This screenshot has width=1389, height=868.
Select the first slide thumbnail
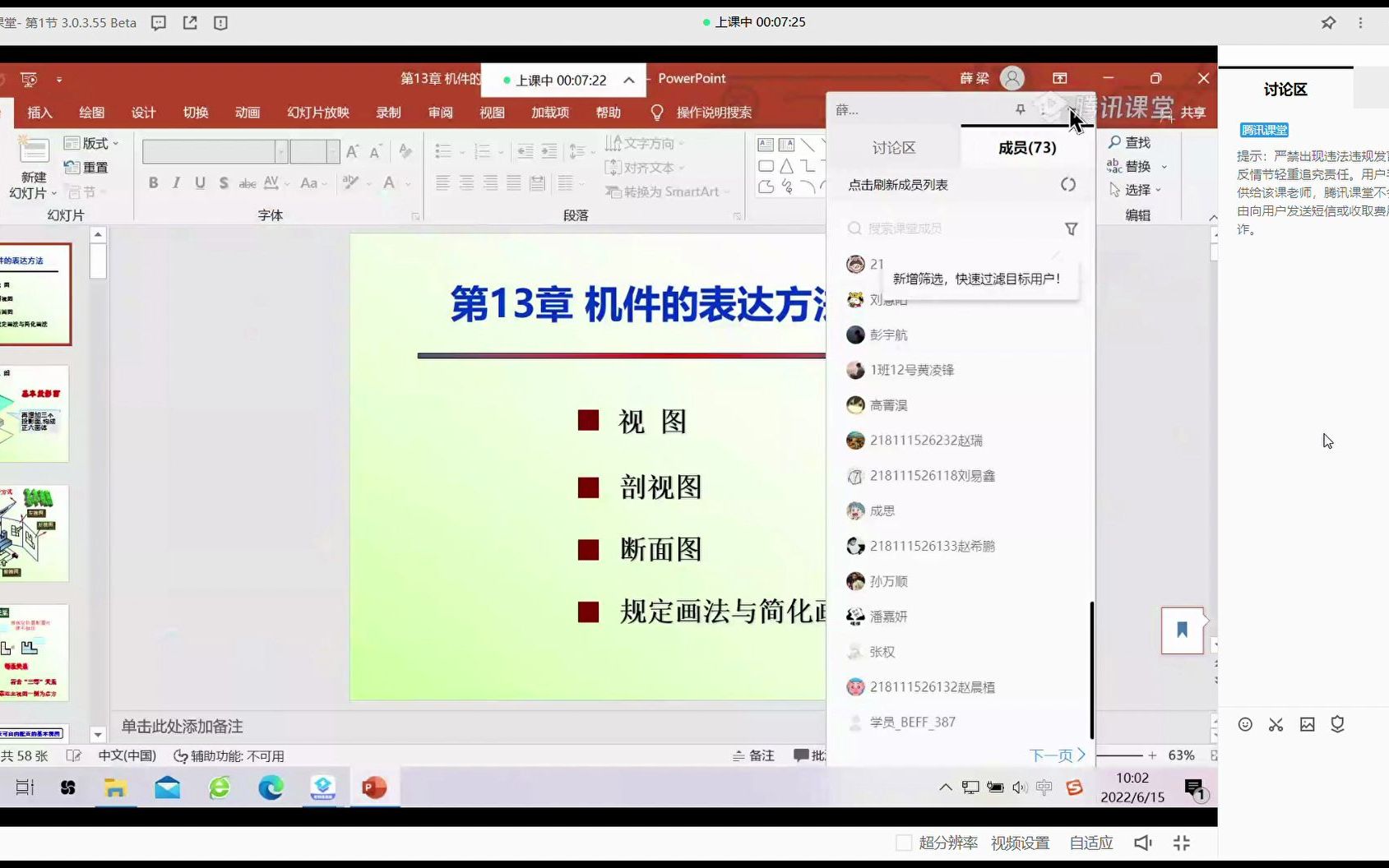[x=35, y=293]
